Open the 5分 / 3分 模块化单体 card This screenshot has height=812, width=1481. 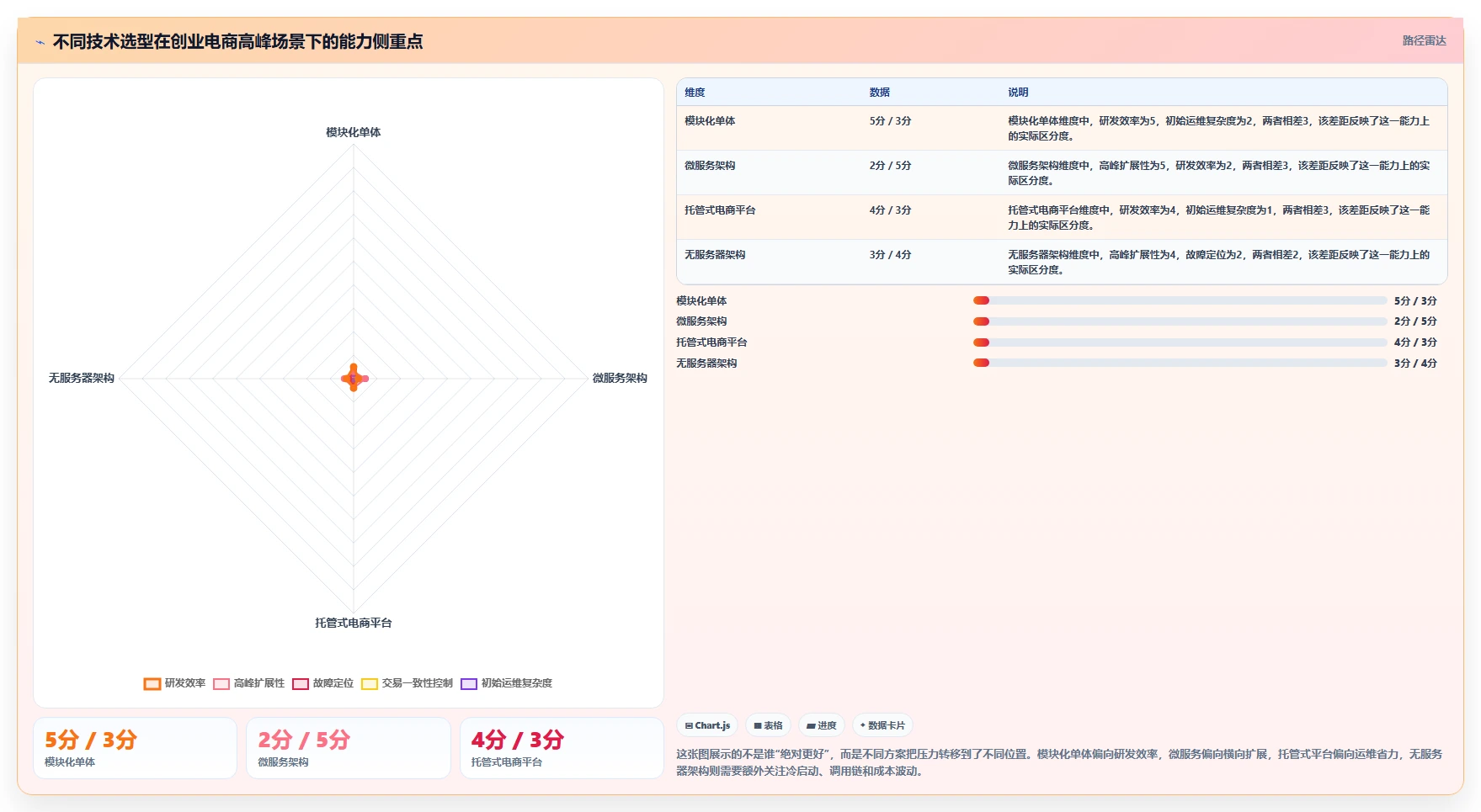point(135,748)
